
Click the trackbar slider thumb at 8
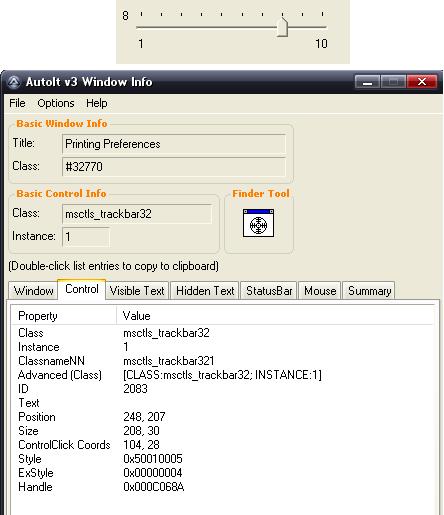click(x=282, y=27)
